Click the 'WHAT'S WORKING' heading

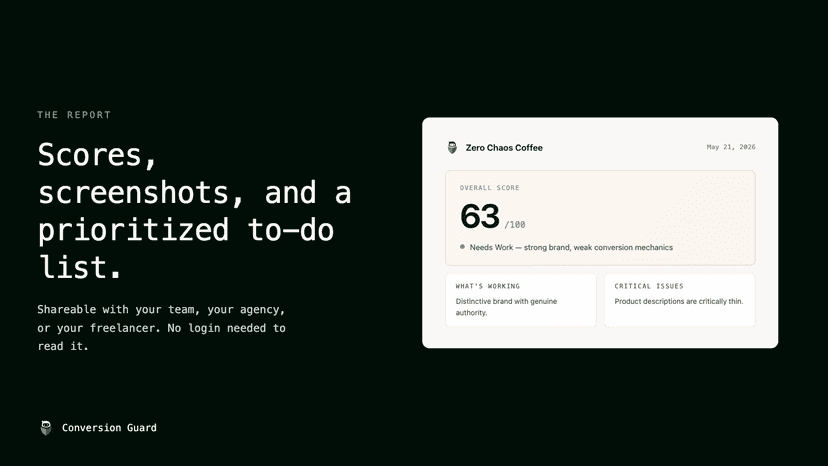coord(488,286)
